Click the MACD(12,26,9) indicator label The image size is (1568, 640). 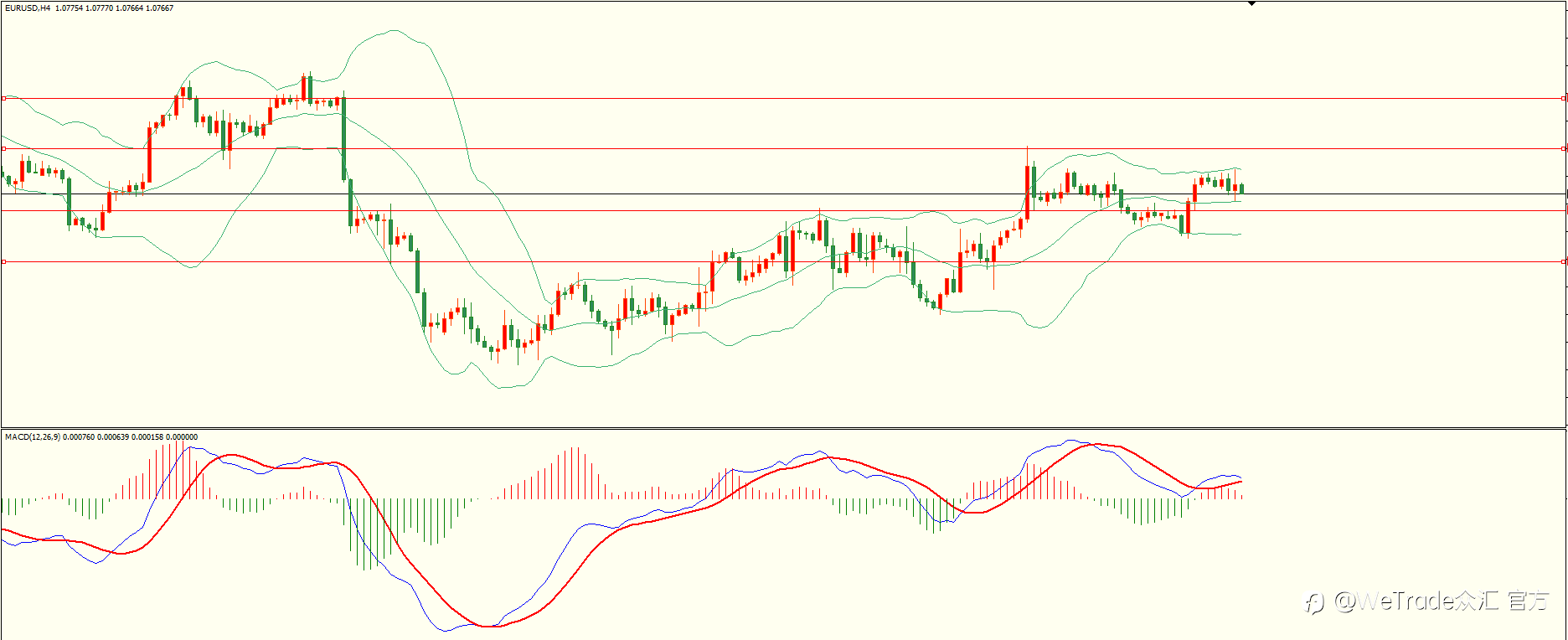tap(33, 437)
